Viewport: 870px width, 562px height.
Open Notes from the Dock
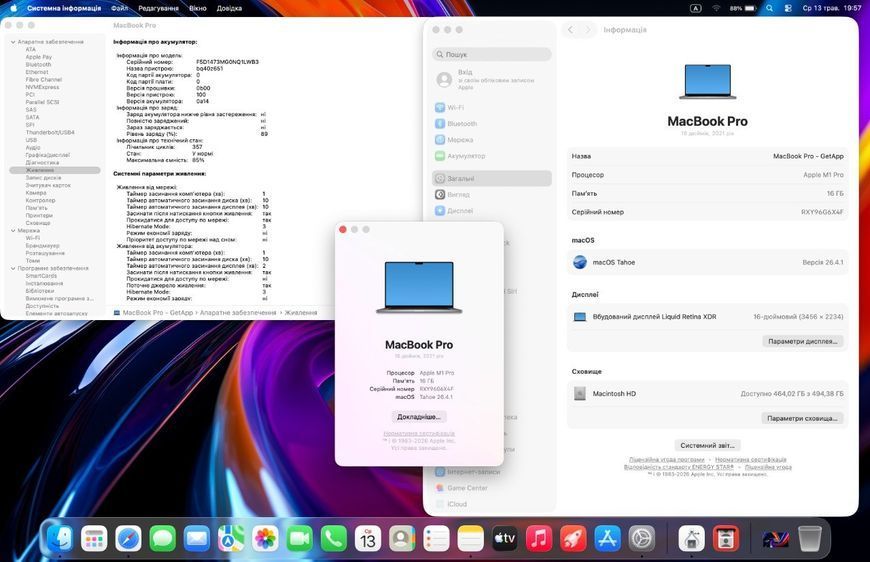click(x=471, y=538)
